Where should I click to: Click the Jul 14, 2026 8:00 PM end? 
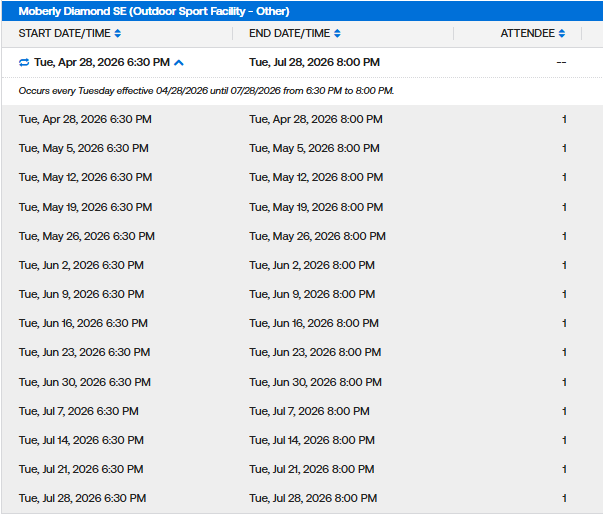click(x=312, y=440)
